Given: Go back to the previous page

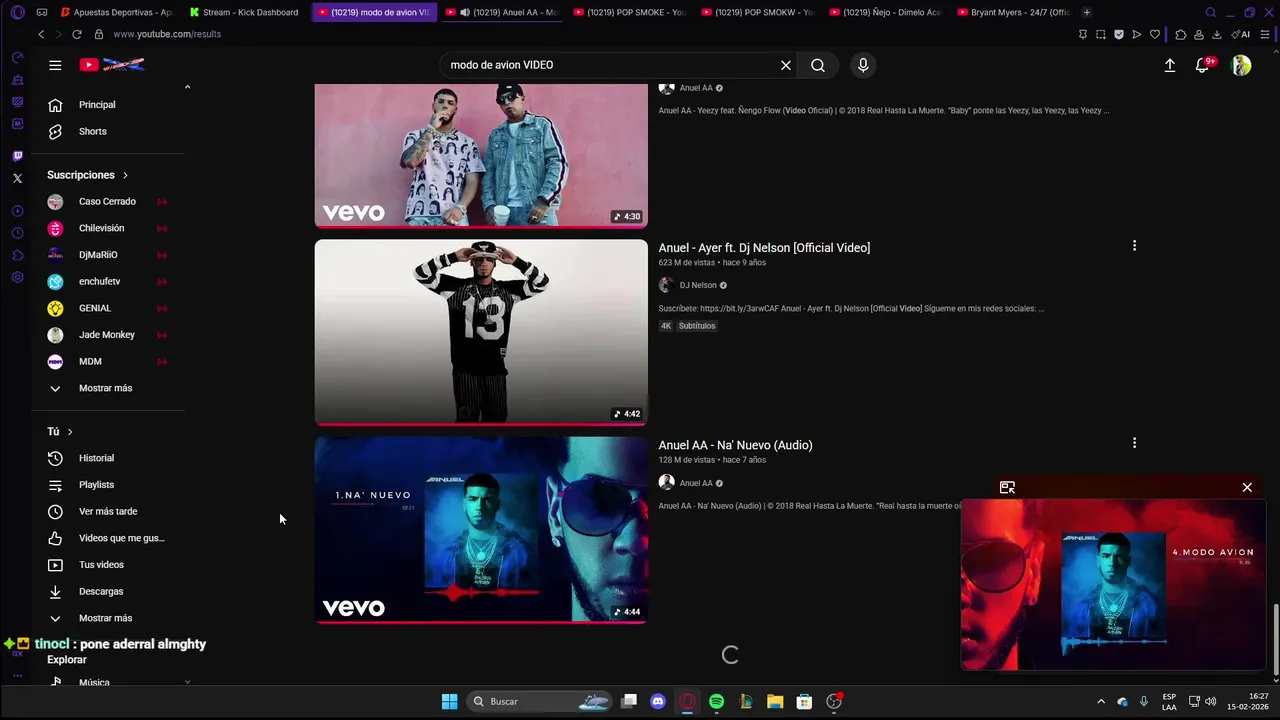Looking at the screenshot, I should point(41,34).
